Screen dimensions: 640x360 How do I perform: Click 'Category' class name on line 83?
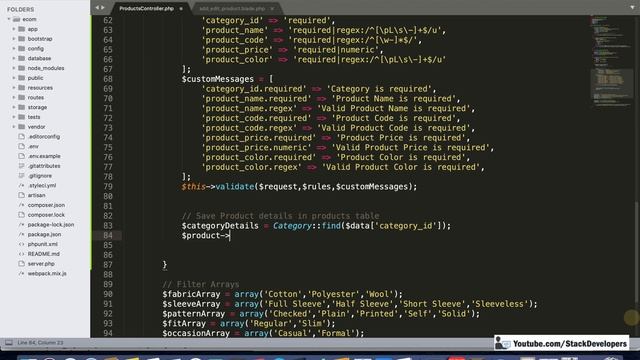tap(292, 226)
